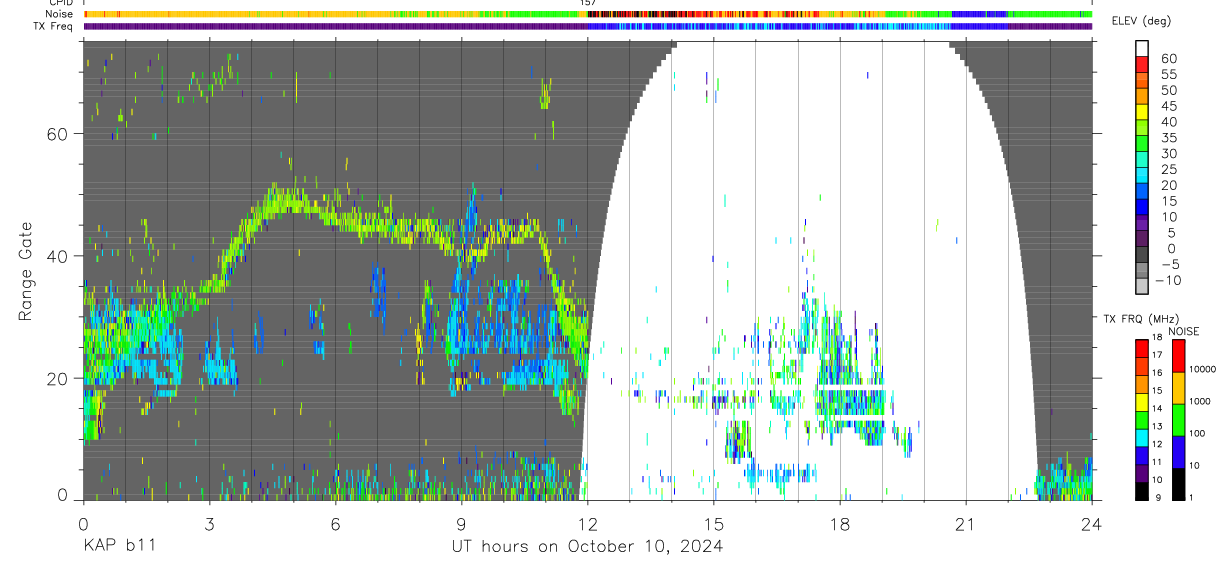Click the 'KAP b11' radar beam label
The height and width of the screenshot is (567, 1228).
(x=119, y=546)
